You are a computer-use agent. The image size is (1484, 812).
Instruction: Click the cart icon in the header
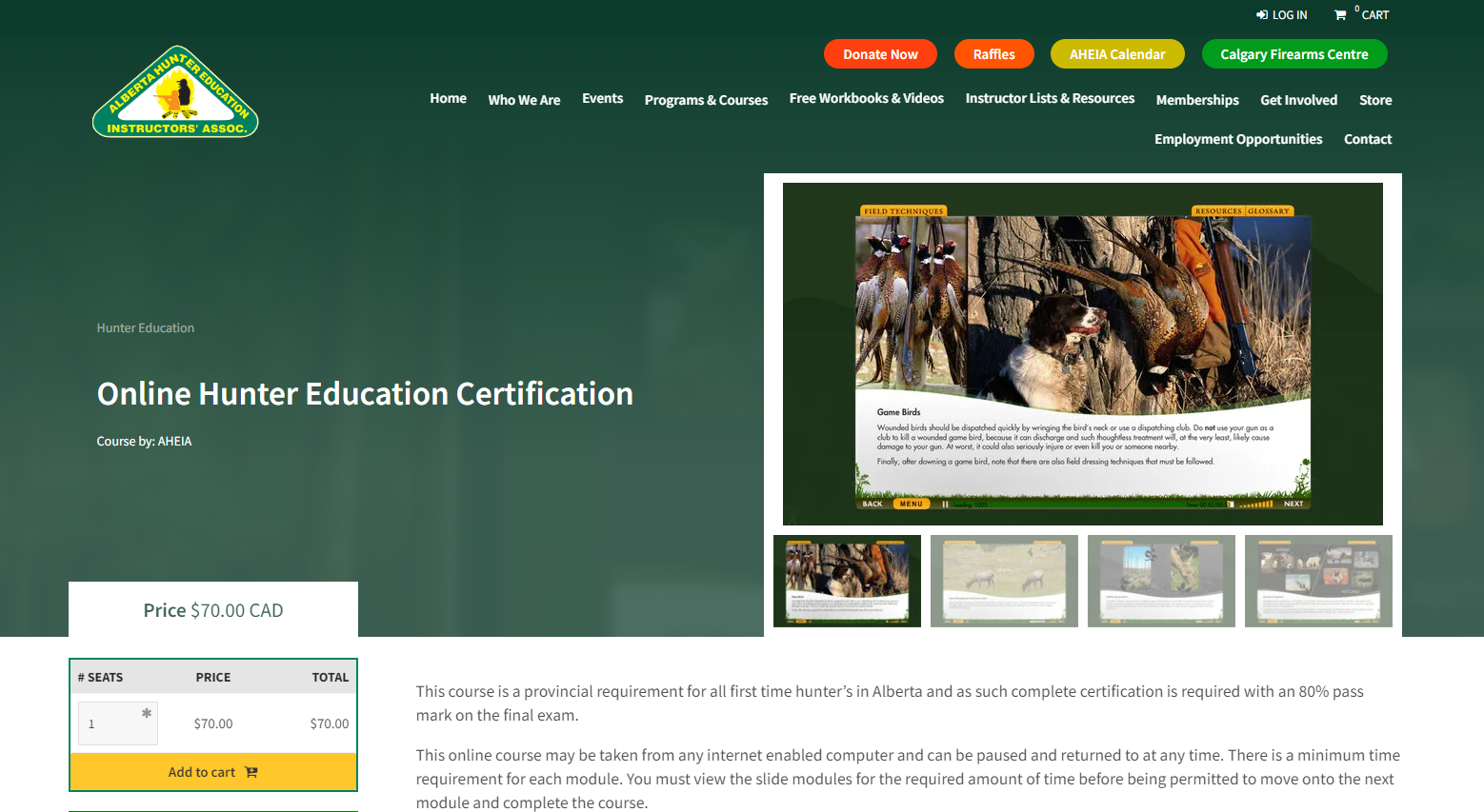[1341, 15]
